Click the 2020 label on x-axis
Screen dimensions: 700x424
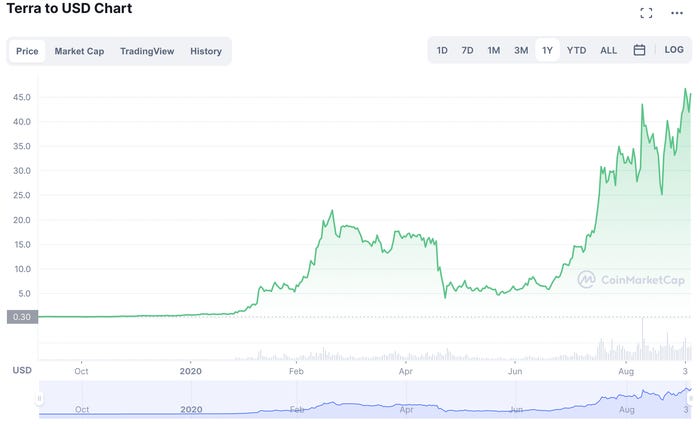click(191, 371)
